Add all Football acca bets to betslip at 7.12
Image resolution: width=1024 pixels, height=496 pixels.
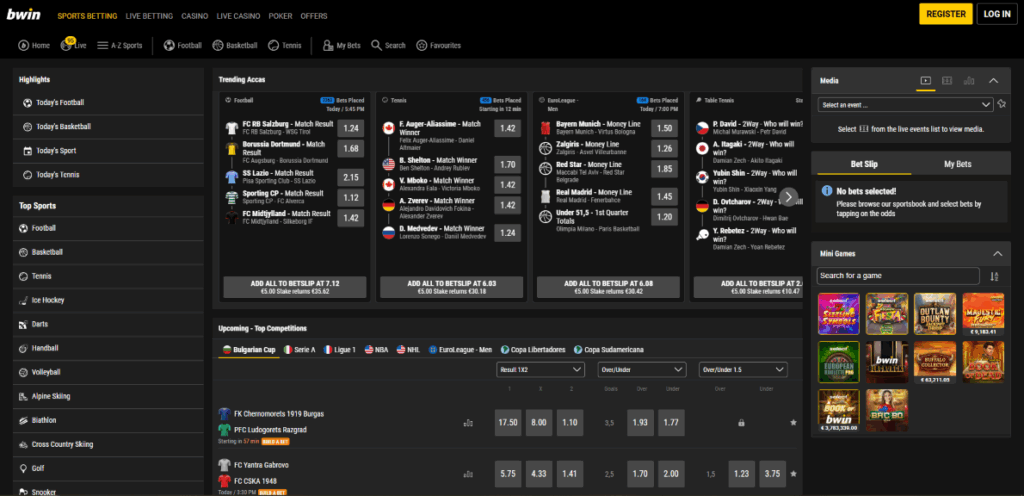293,288
